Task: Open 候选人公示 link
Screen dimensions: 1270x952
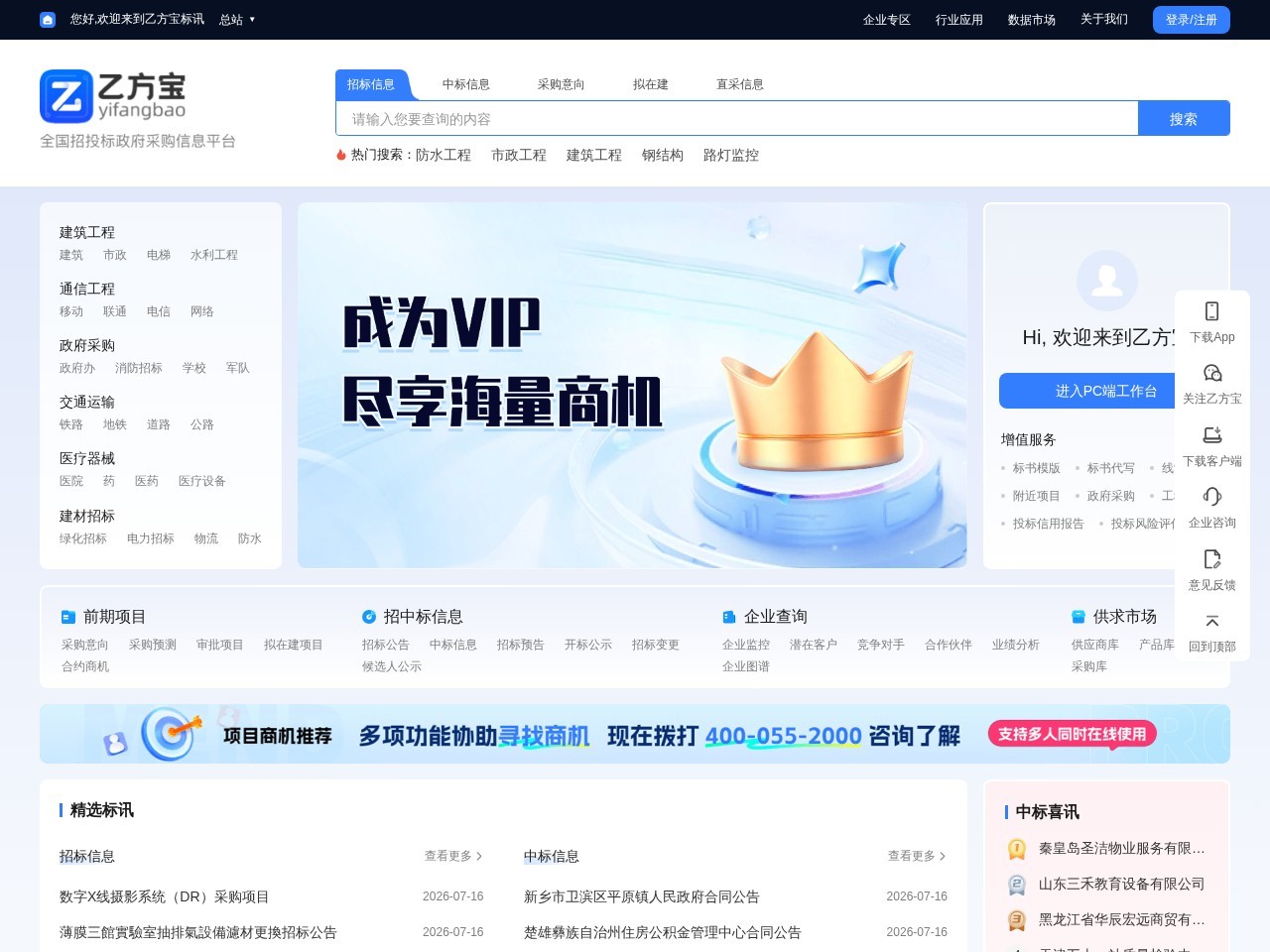Action: pyautogui.click(x=392, y=666)
